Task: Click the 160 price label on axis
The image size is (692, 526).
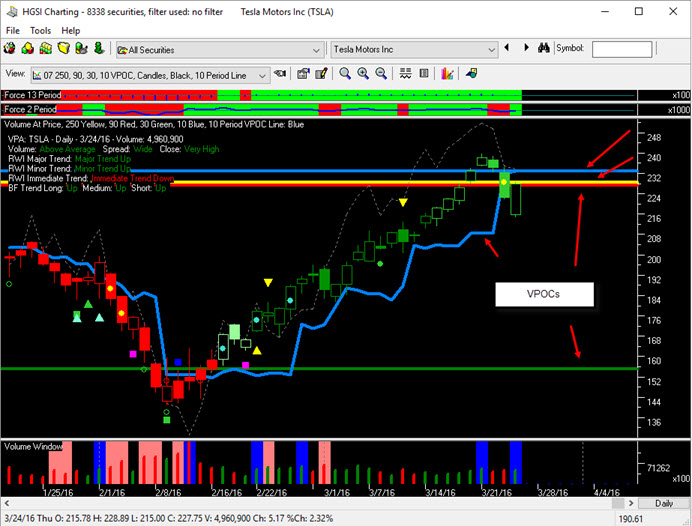Action: pos(654,361)
